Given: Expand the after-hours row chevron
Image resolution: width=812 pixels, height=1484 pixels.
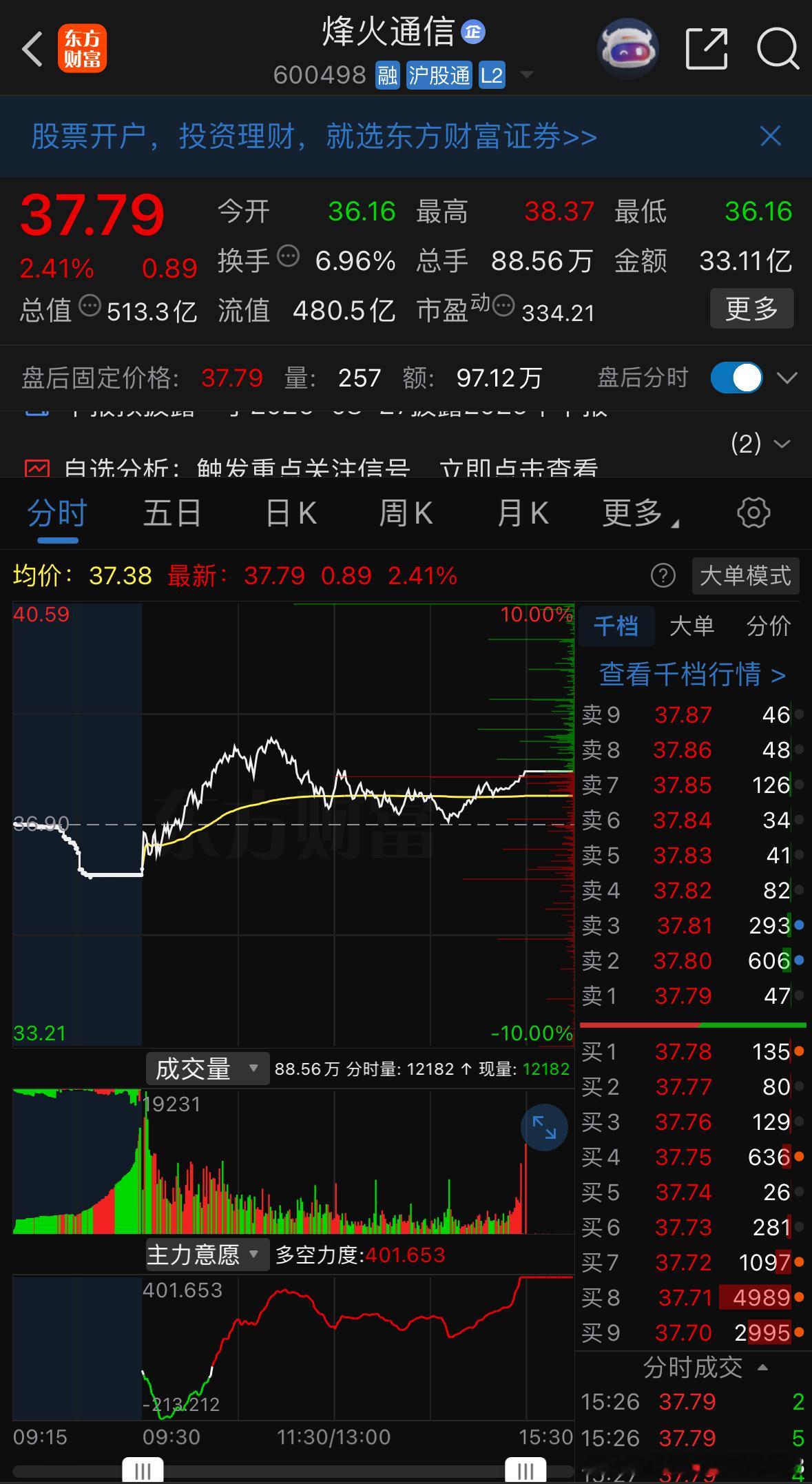Looking at the screenshot, I should pos(787,378).
